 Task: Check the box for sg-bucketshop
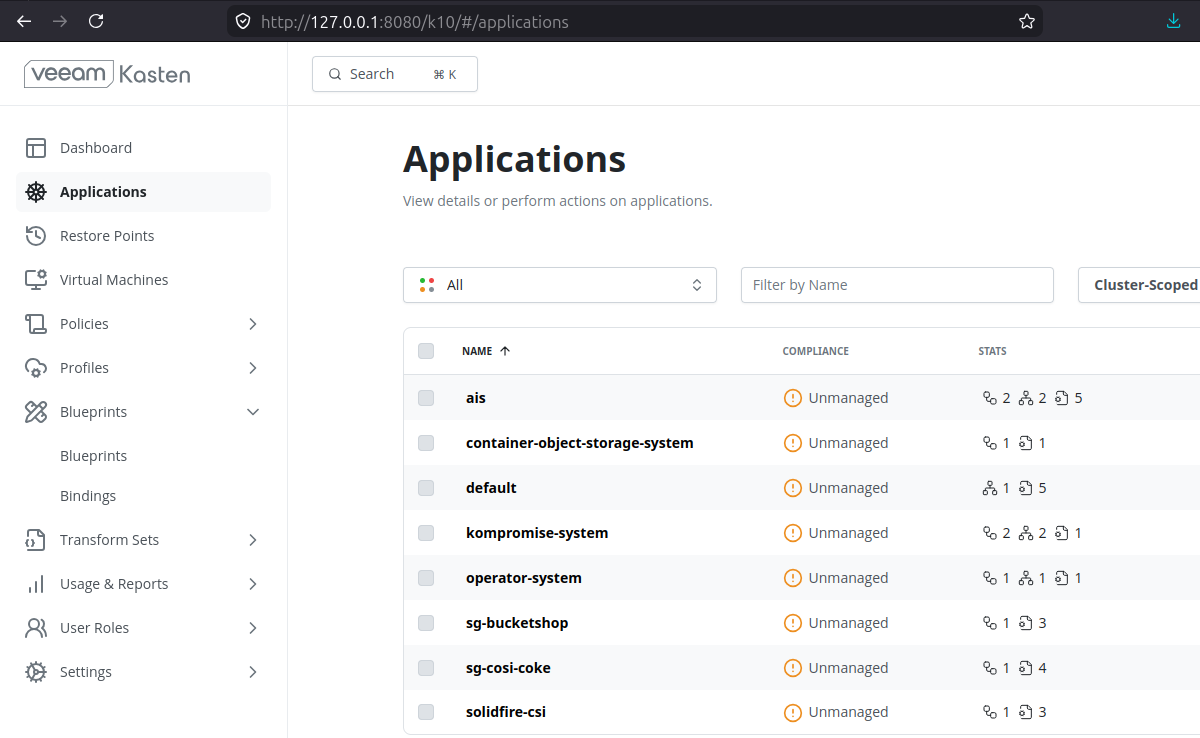coord(426,623)
